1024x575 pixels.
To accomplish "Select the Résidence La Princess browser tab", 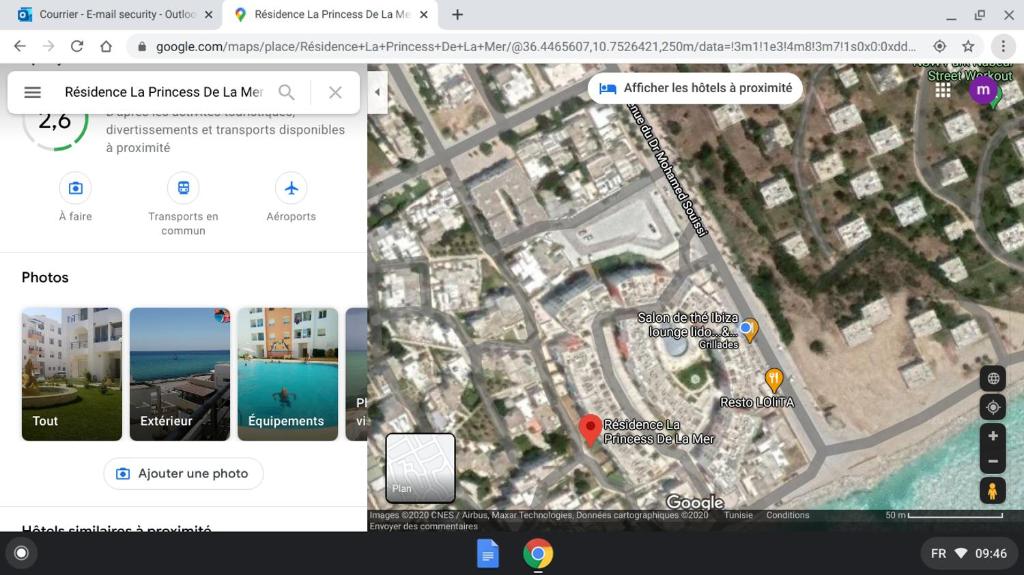I will point(330,14).
